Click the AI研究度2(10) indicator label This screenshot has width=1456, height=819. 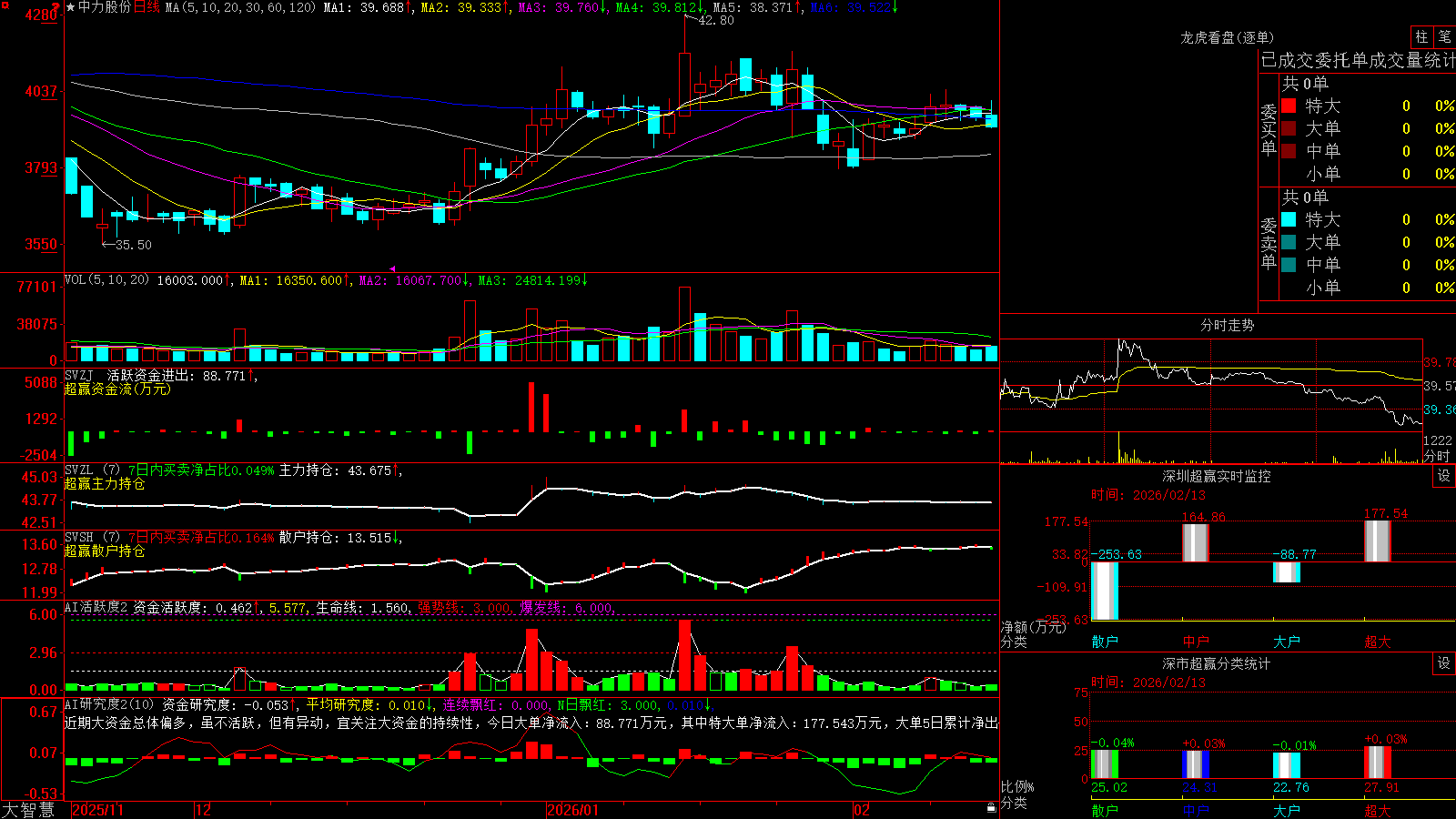(x=109, y=704)
